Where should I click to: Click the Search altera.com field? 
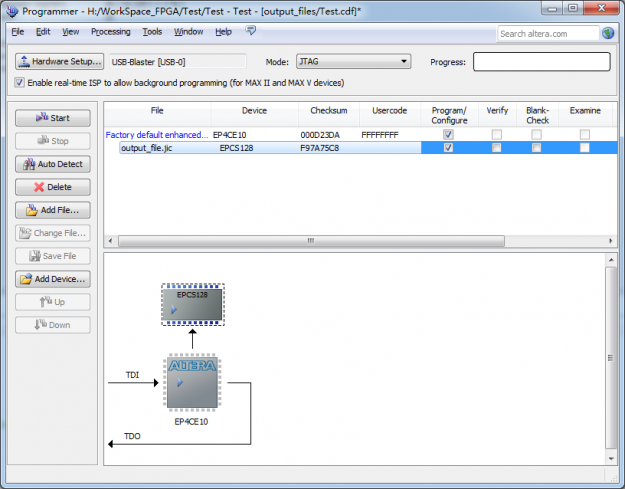coord(548,33)
